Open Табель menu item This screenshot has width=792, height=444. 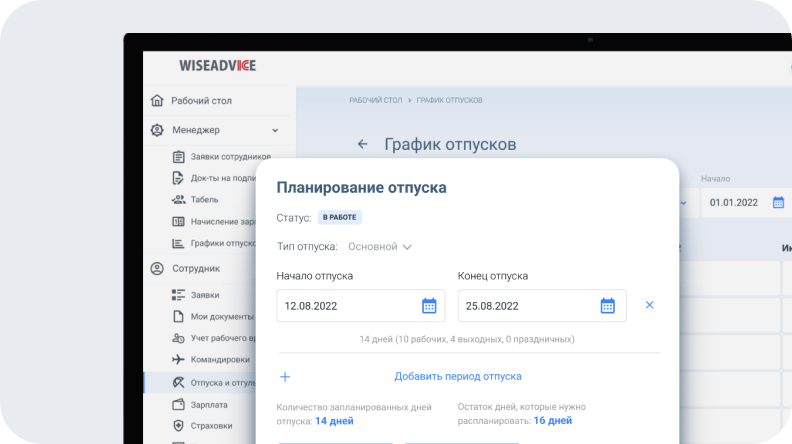pyautogui.click(x=205, y=200)
